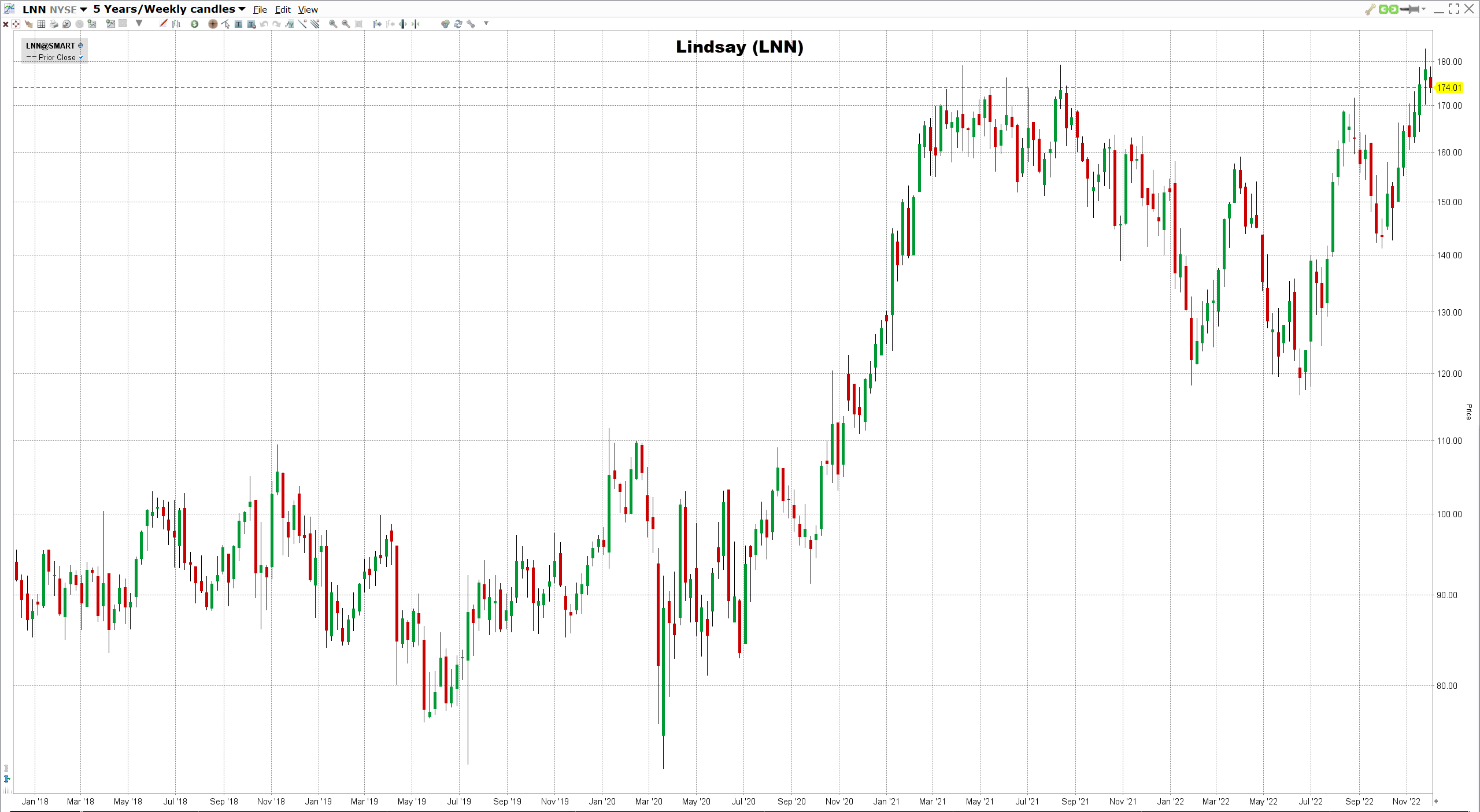The width and height of the screenshot is (1480, 812).
Task: Click the blue icon at bottom-left of chart
Action: coord(7,779)
